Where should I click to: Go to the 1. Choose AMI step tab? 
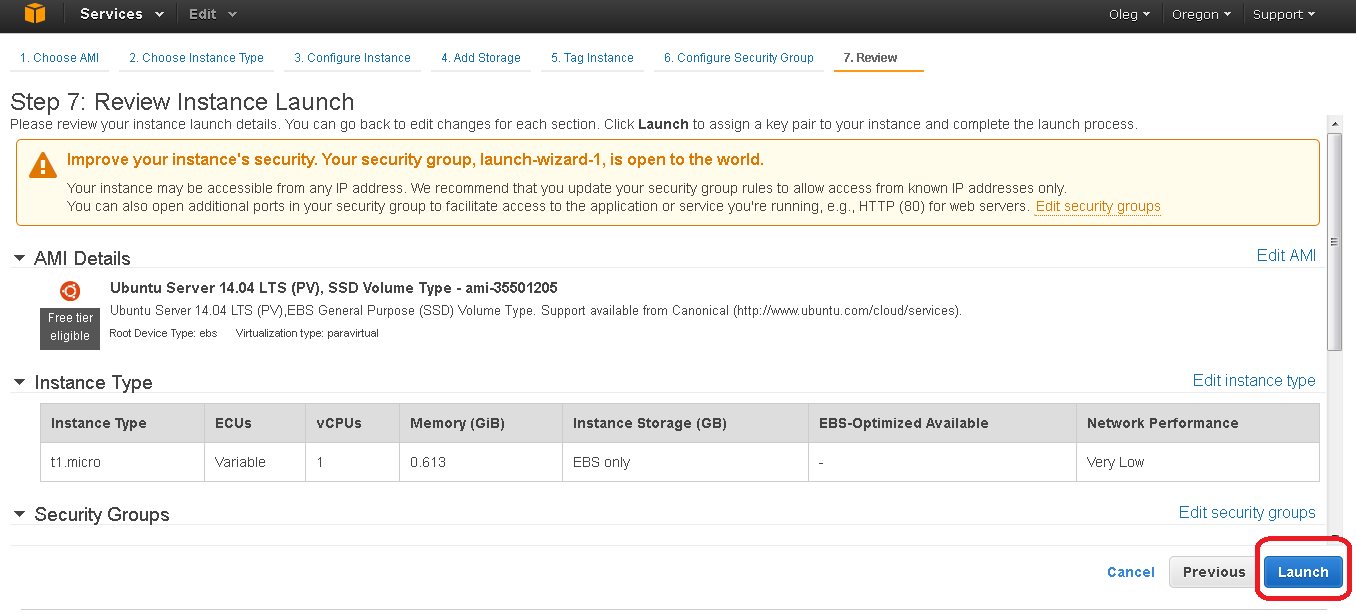coord(59,58)
